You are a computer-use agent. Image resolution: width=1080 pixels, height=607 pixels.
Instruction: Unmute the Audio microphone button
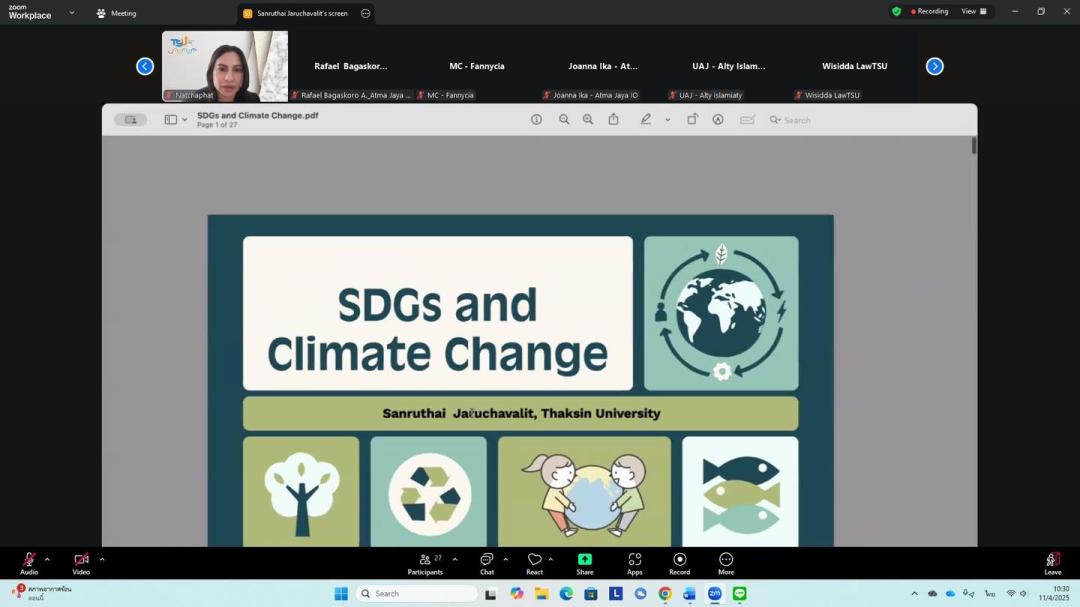[29, 560]
